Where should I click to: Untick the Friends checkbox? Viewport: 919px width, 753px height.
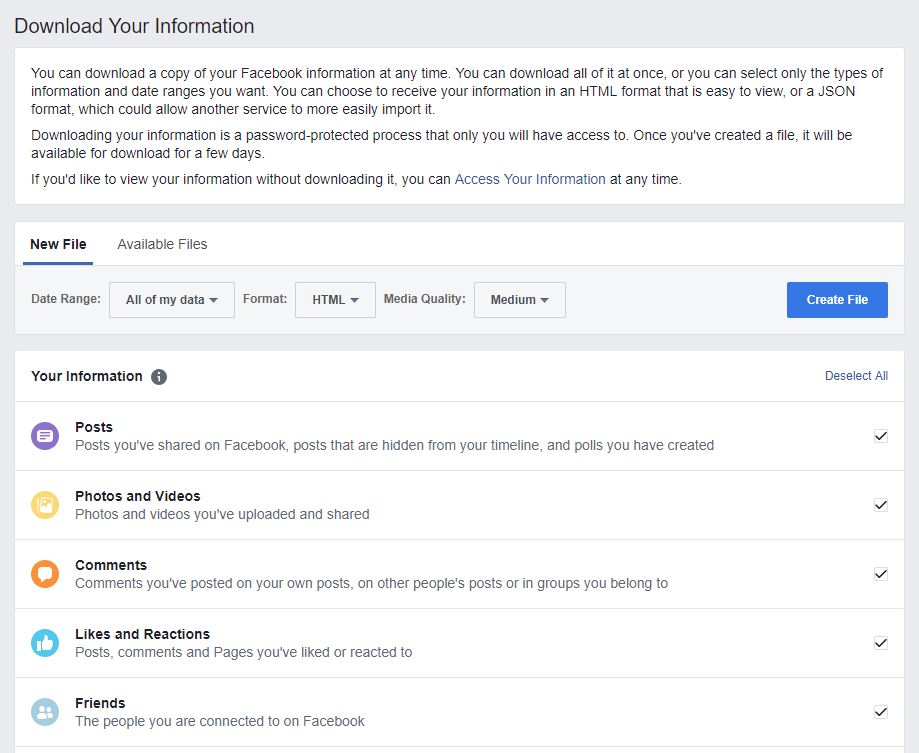point(880,712)
